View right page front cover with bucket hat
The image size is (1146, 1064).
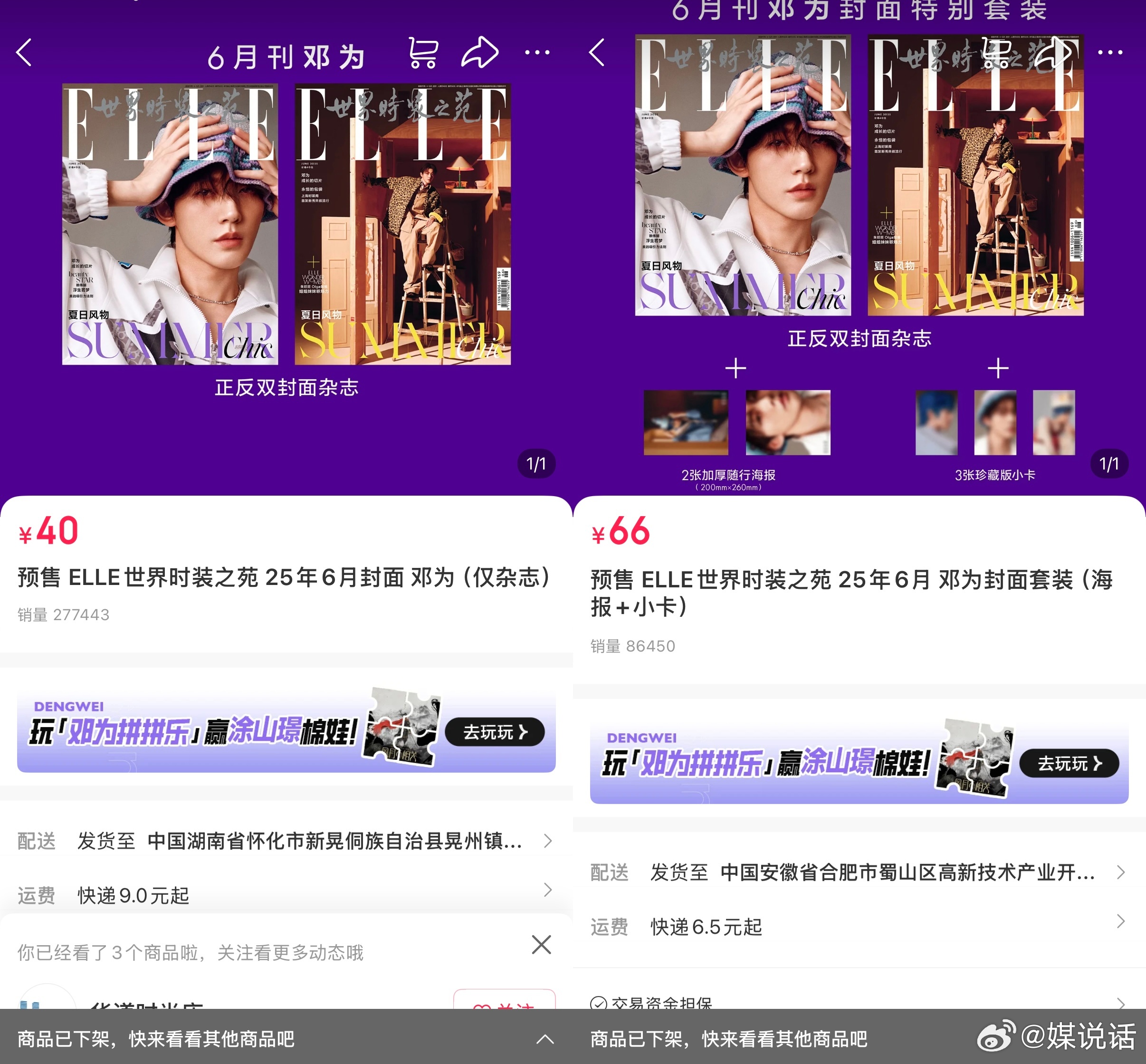743,175
